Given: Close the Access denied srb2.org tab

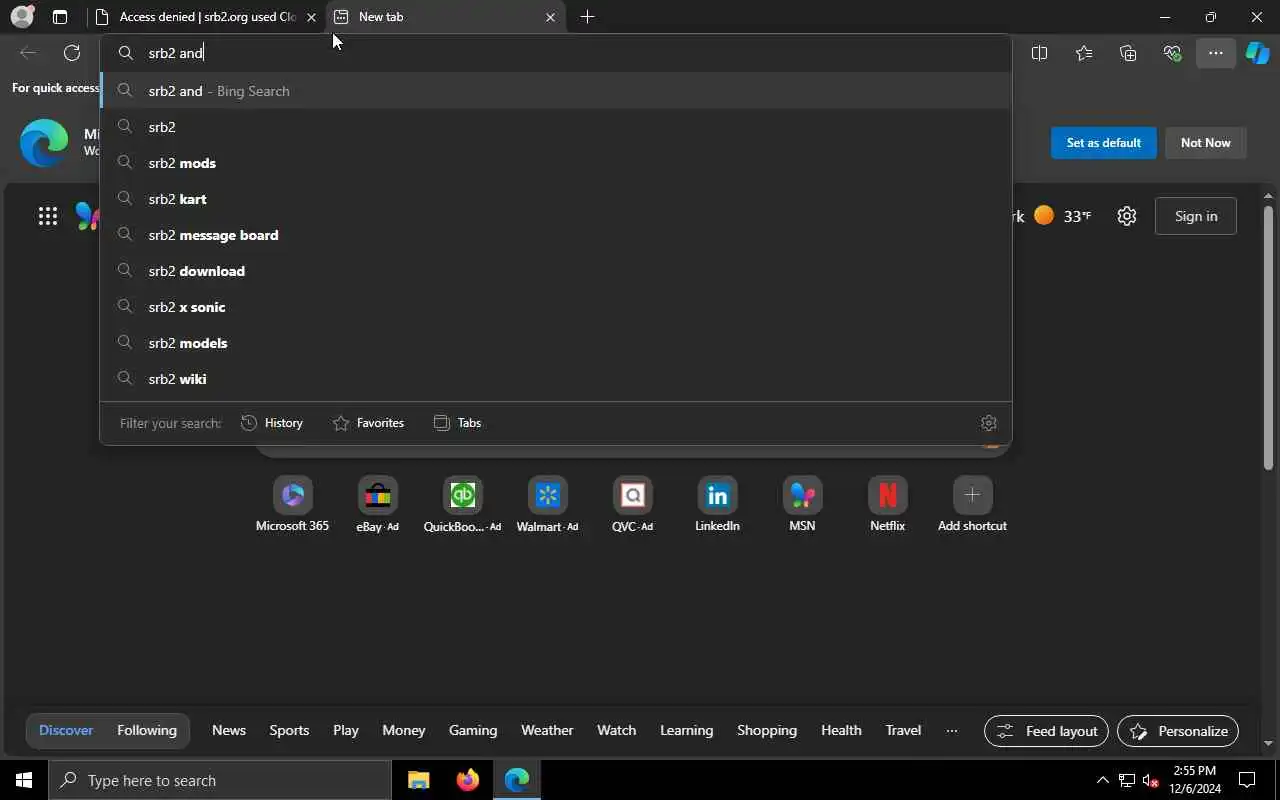Looking at the screenshot, I should click(311, 17).
